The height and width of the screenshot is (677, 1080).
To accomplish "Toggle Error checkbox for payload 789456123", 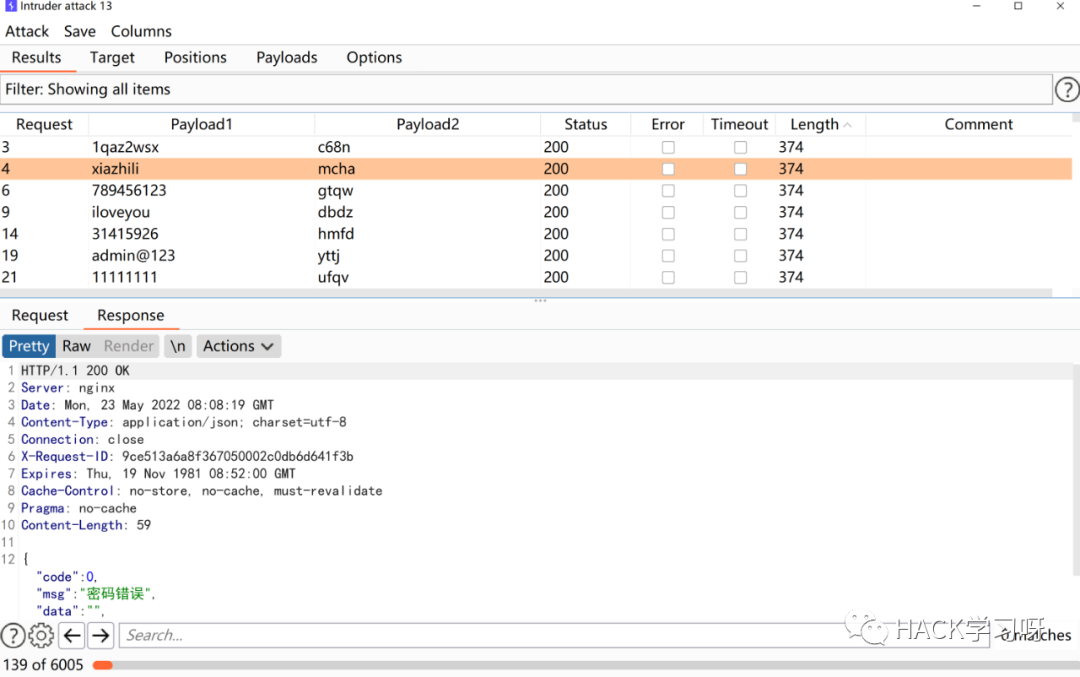I will click(x=668, y=191).
